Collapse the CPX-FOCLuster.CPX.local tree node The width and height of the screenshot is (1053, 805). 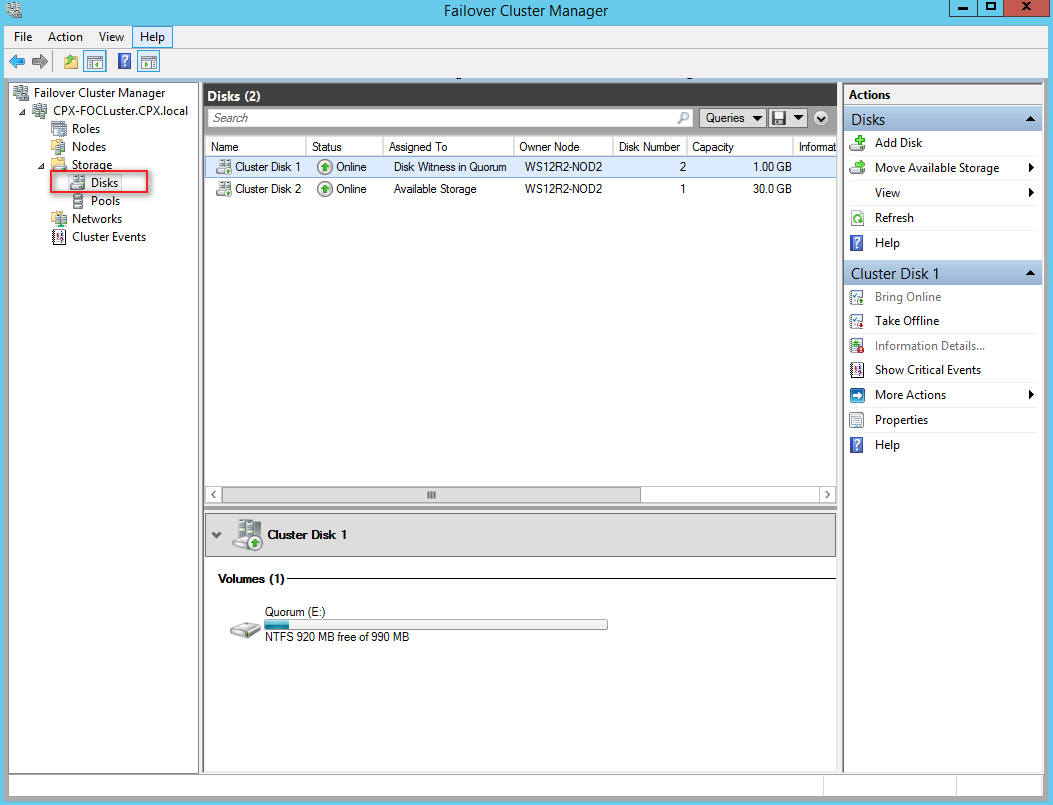(x=22, y=111)
